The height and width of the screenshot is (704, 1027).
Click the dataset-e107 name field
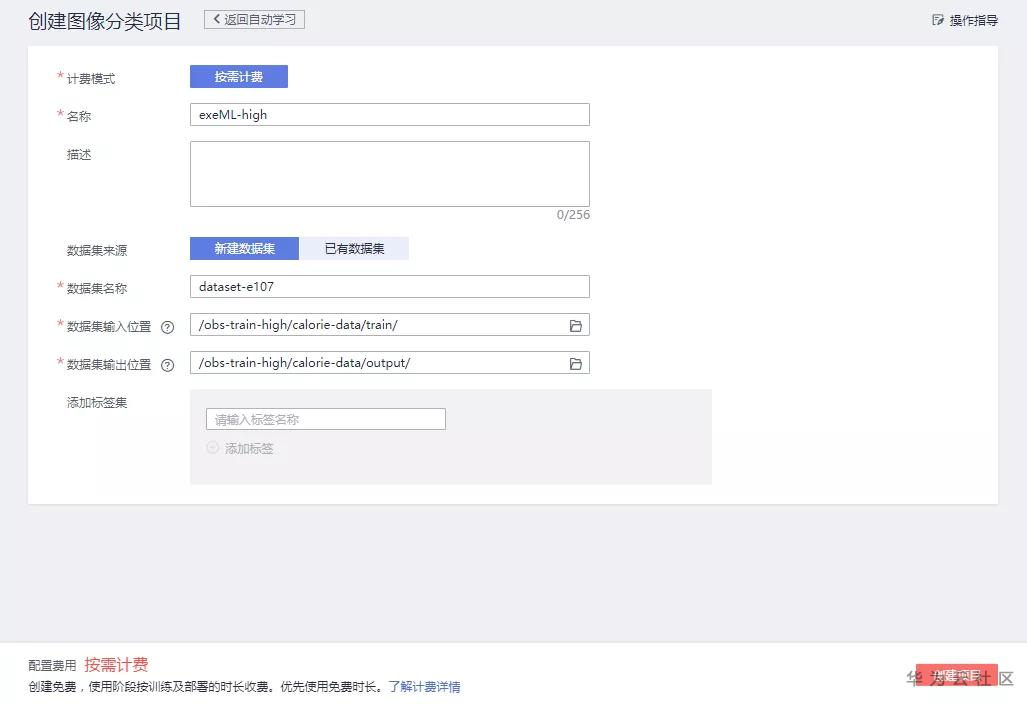pos(390,287)
